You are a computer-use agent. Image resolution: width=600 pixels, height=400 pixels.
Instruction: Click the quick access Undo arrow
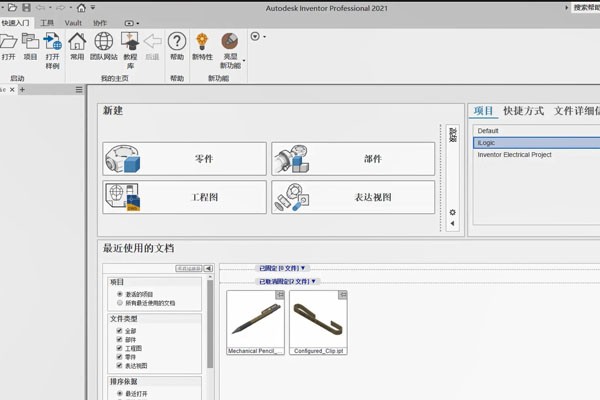[40, 7]
